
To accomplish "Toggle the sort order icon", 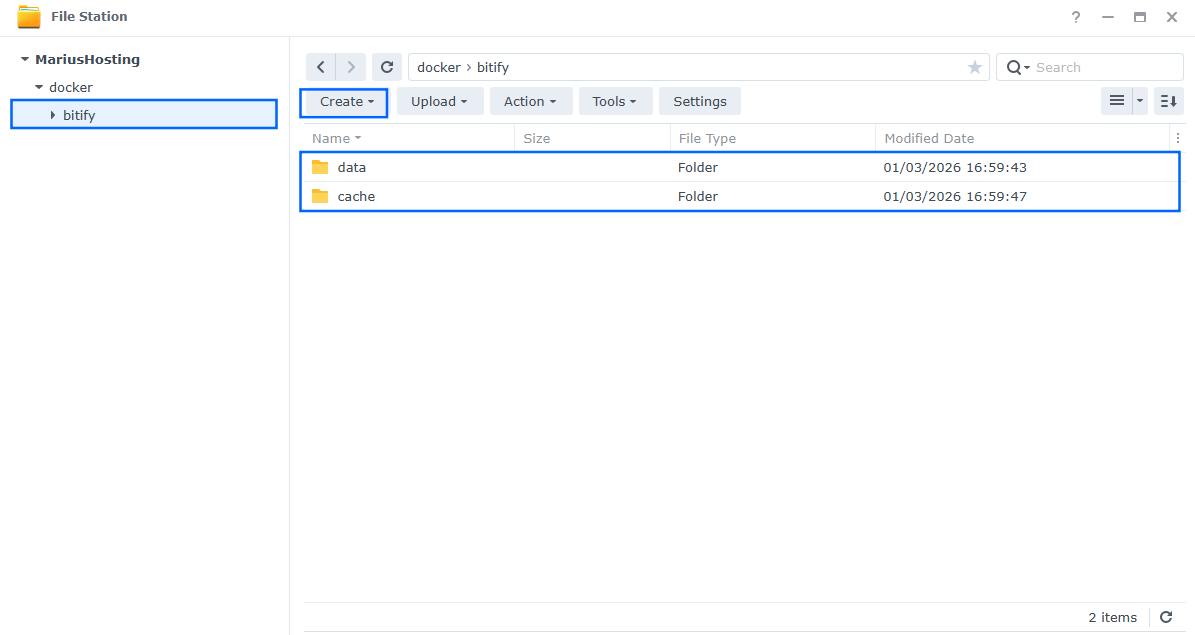I will click(1168, 101).
